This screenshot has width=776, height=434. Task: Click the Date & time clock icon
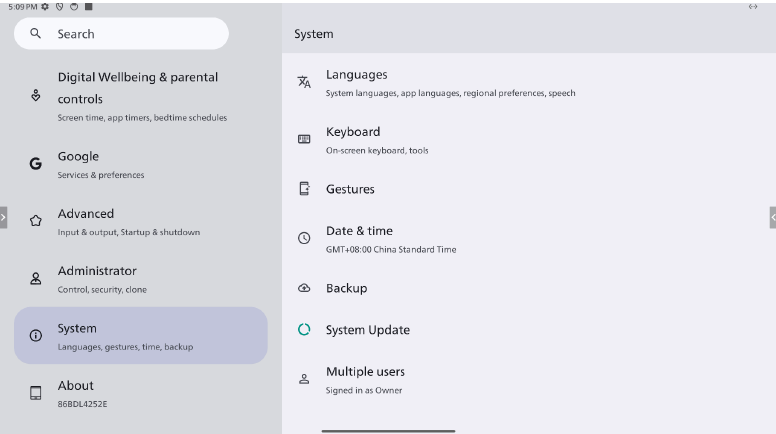click(304, 238)
